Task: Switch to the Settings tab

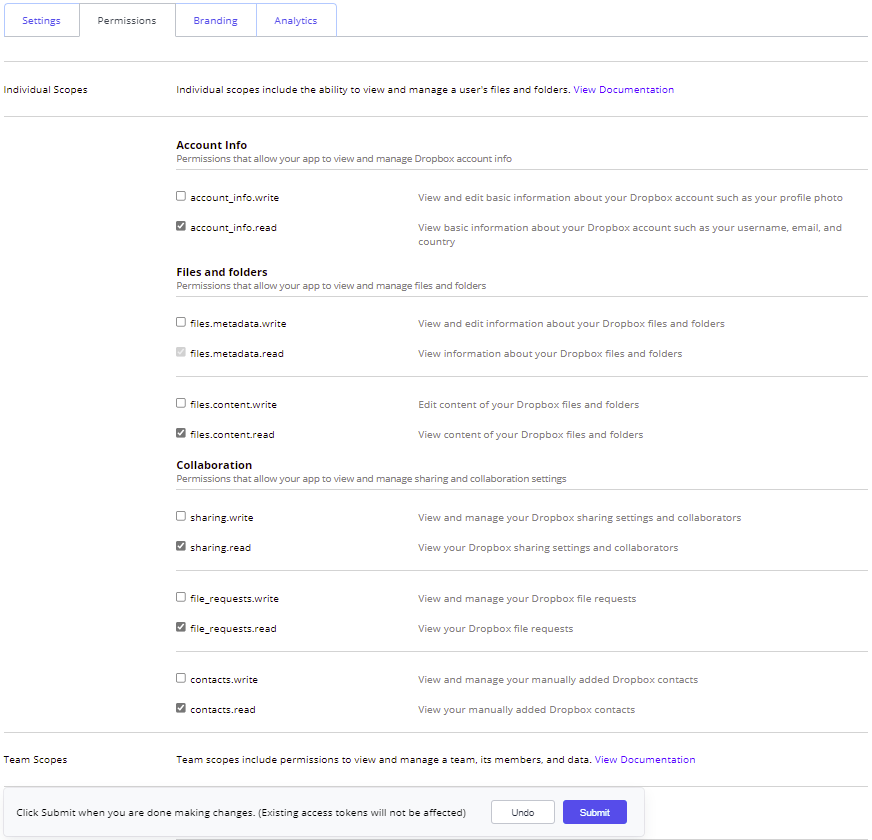Action: (42, 21)
